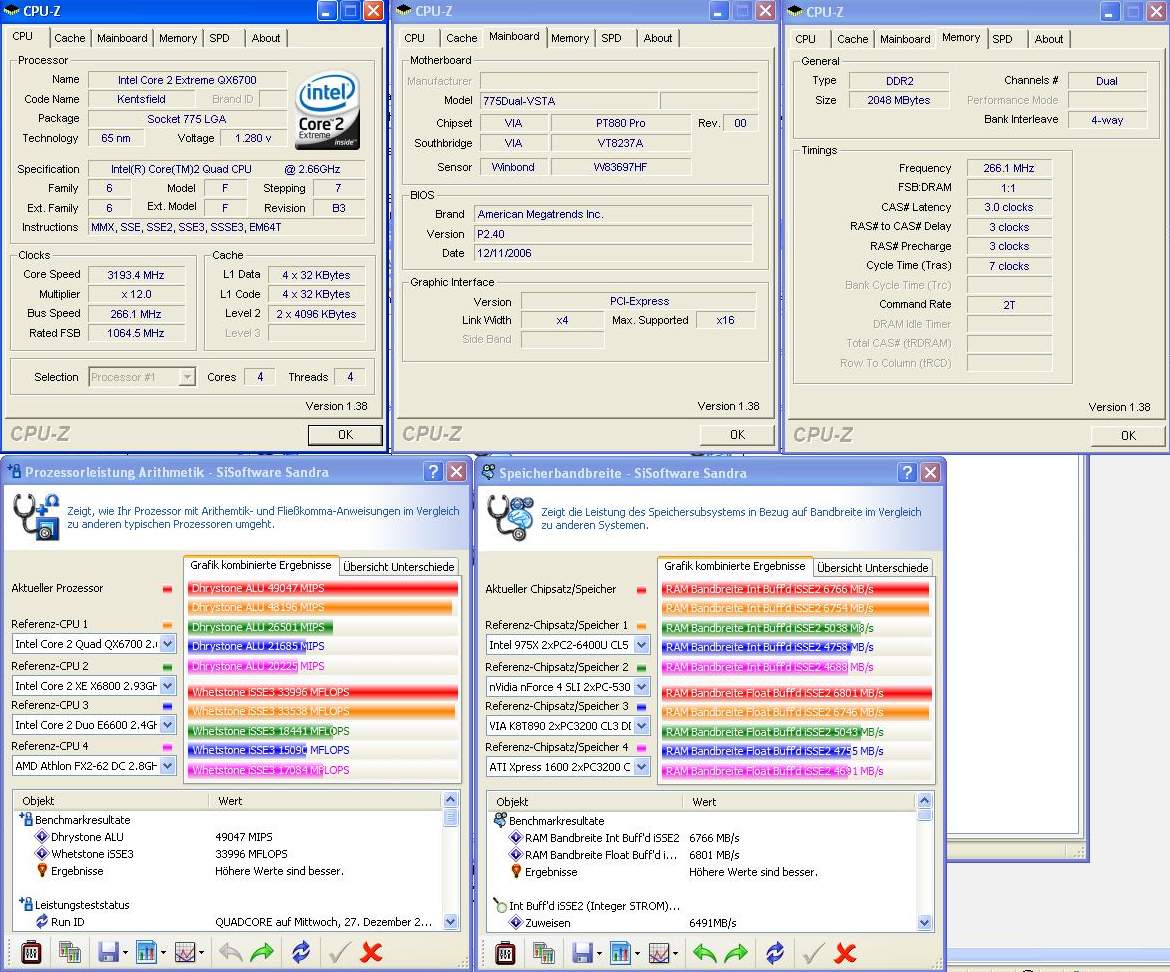The image size is (1170, 972).
Task: Click the grey checkmark icon in the Speicherbandbreite toolbar
Action: 814,953
